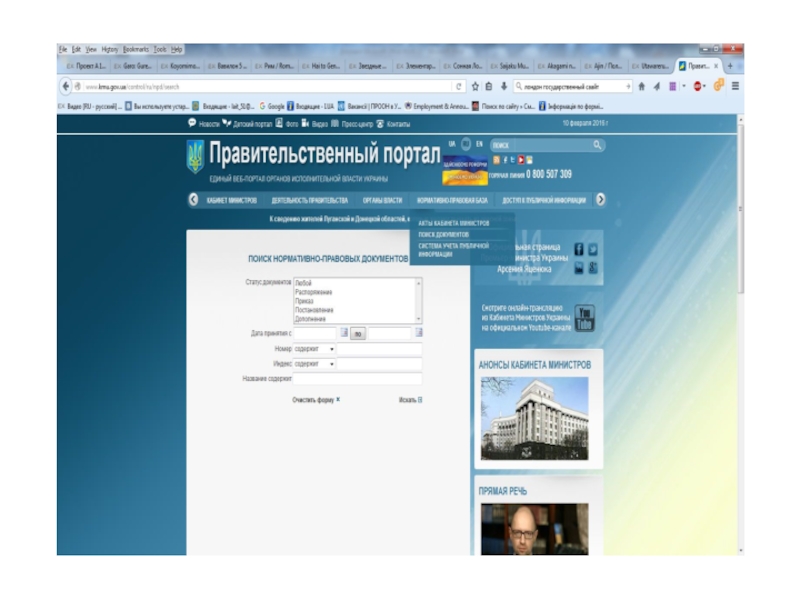
Task: Select 'Постановление' in status list
Action: 314,310
